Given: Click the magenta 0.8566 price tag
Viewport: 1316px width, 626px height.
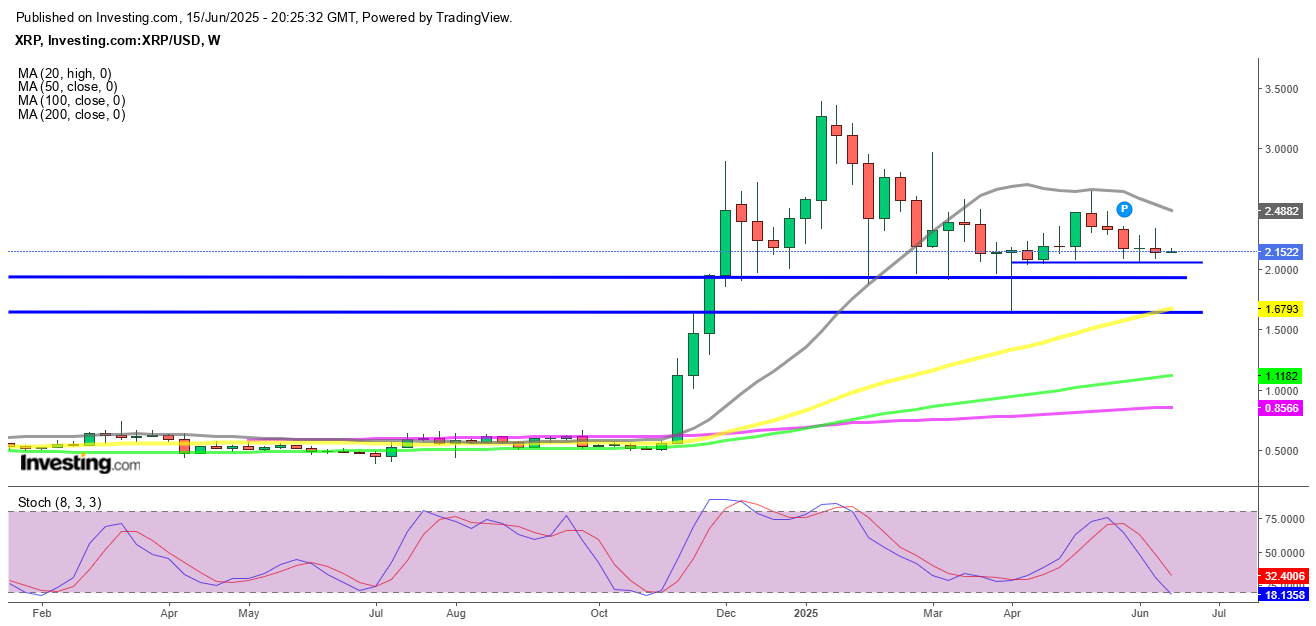Looking at the screenshot, I should tap(1281, 409).
